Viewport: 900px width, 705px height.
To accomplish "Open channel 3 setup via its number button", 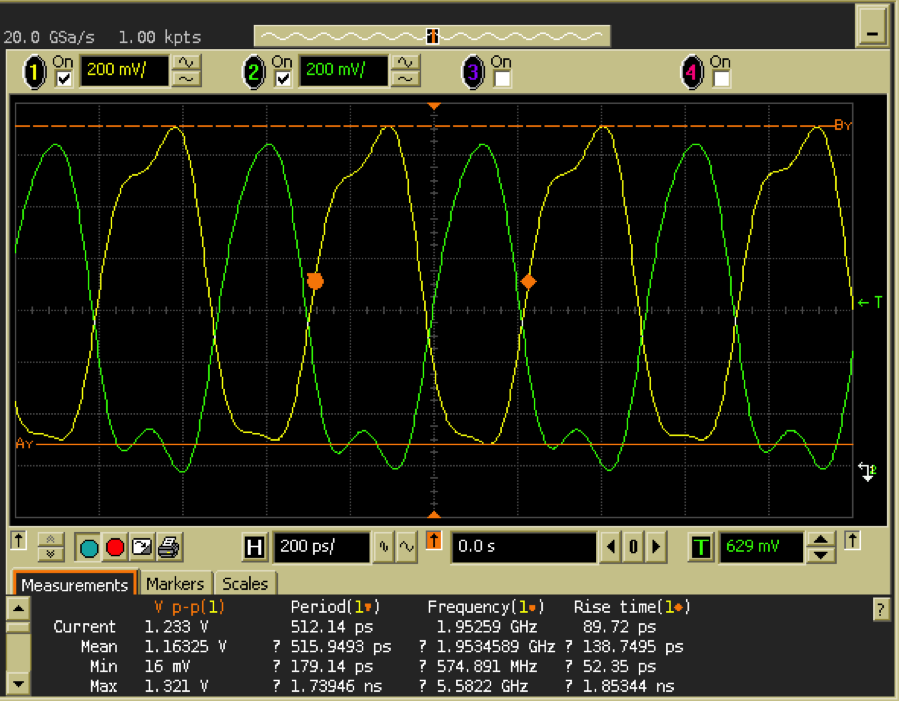I will point(473,72).
